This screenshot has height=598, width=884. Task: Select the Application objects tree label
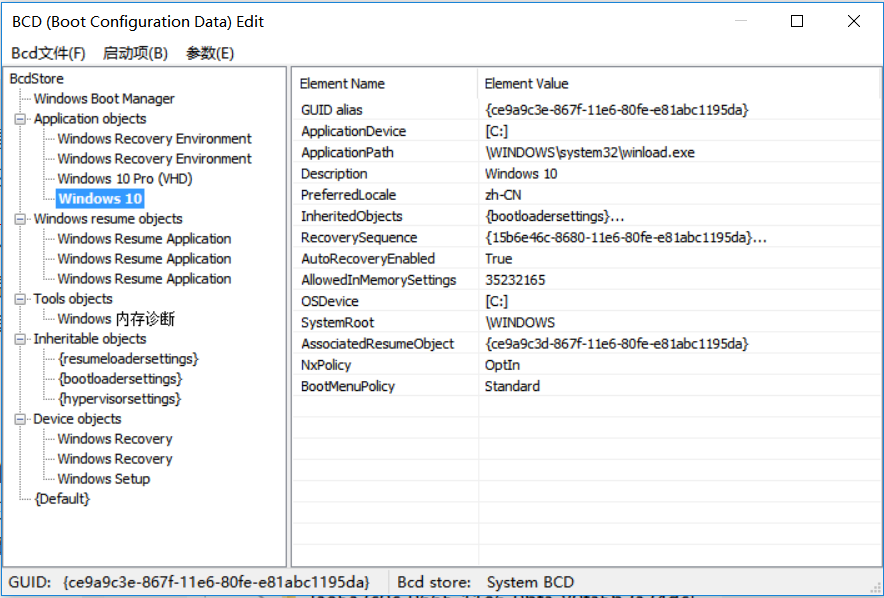tap(90, 119)
